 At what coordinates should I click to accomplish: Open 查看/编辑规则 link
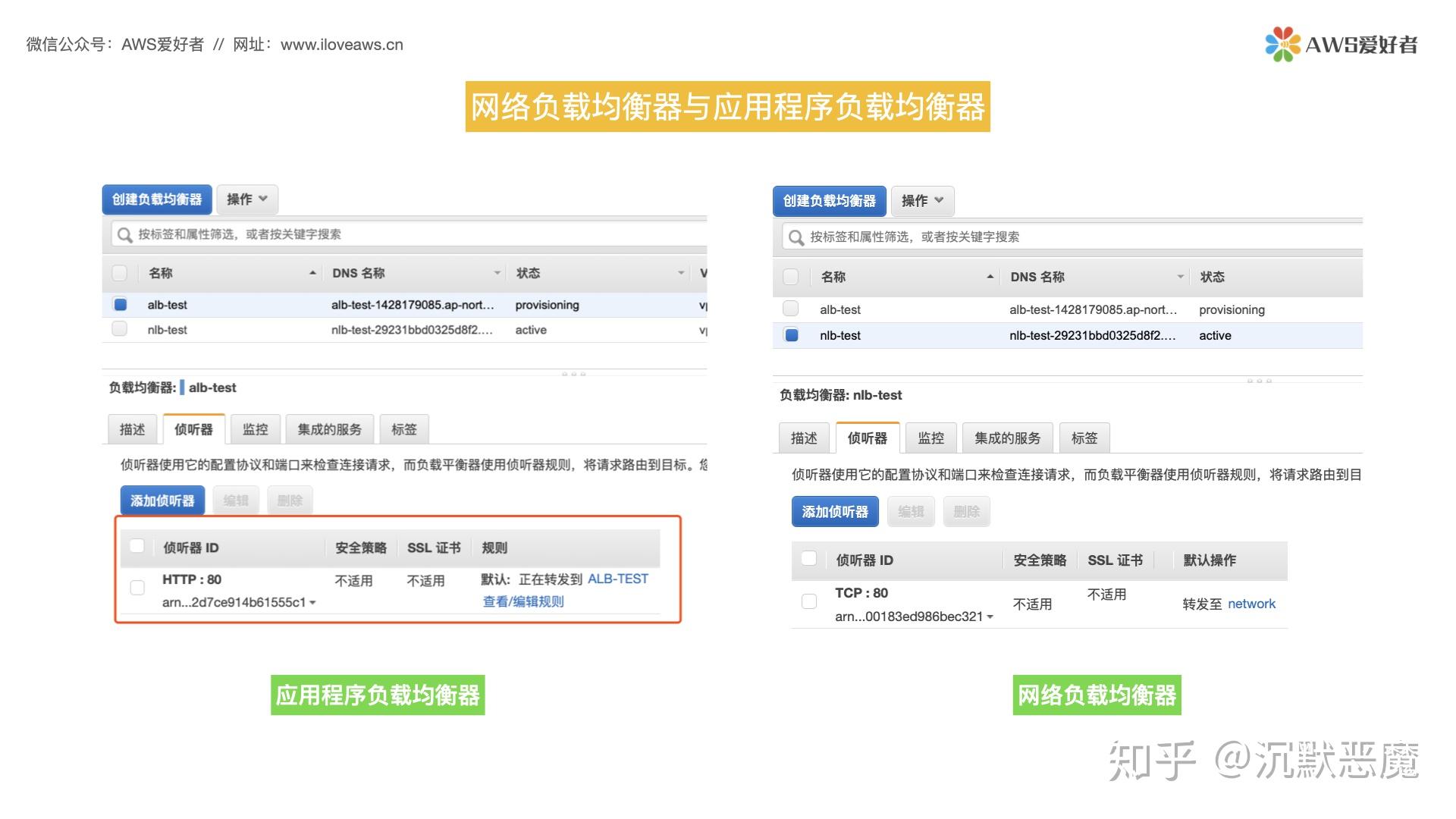[x=523, y=601]
